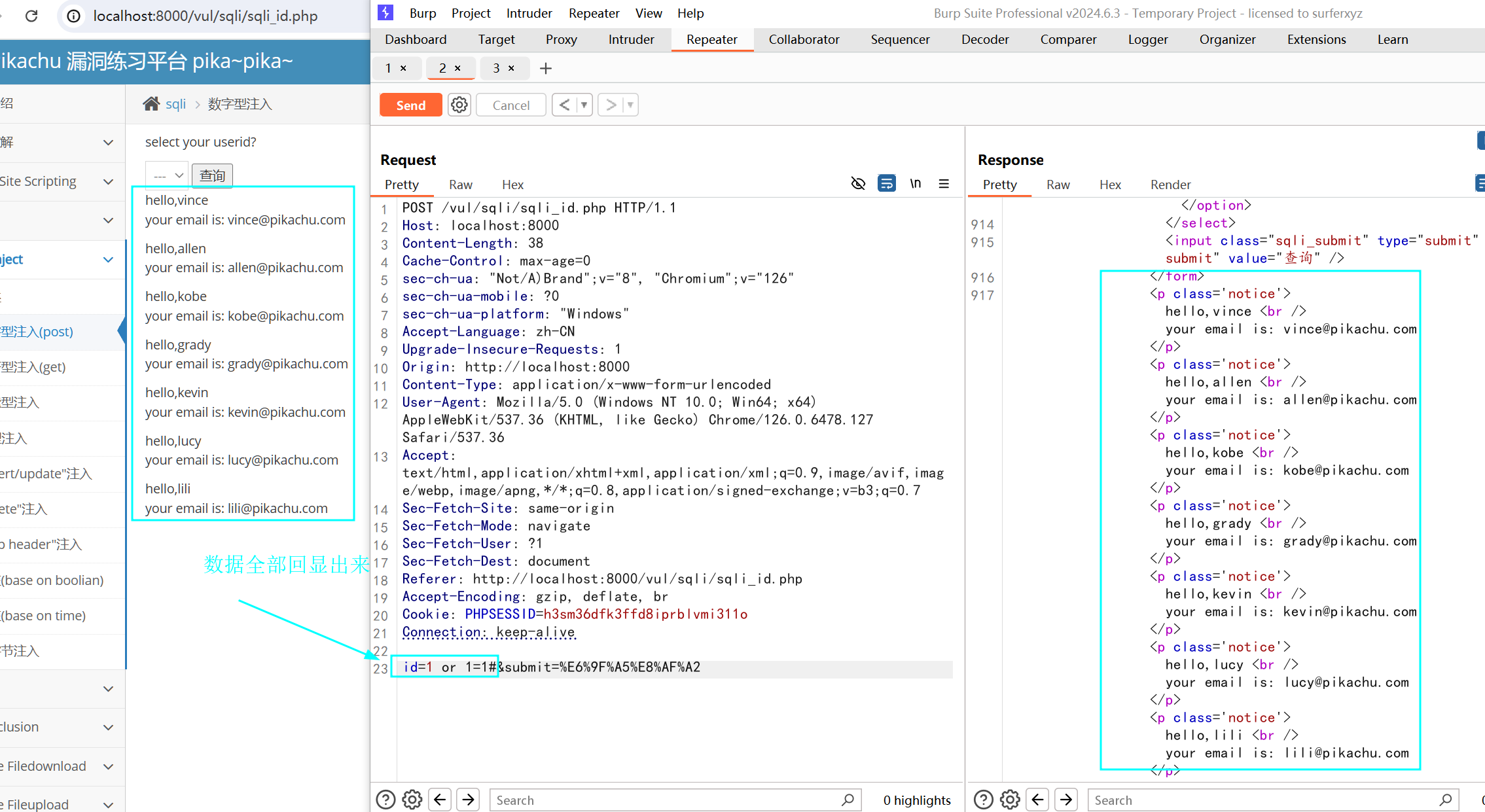Image resolution: width=1485 pixels, height=812 pixels.
Task: Click the orange Send button
Action: 411,105
